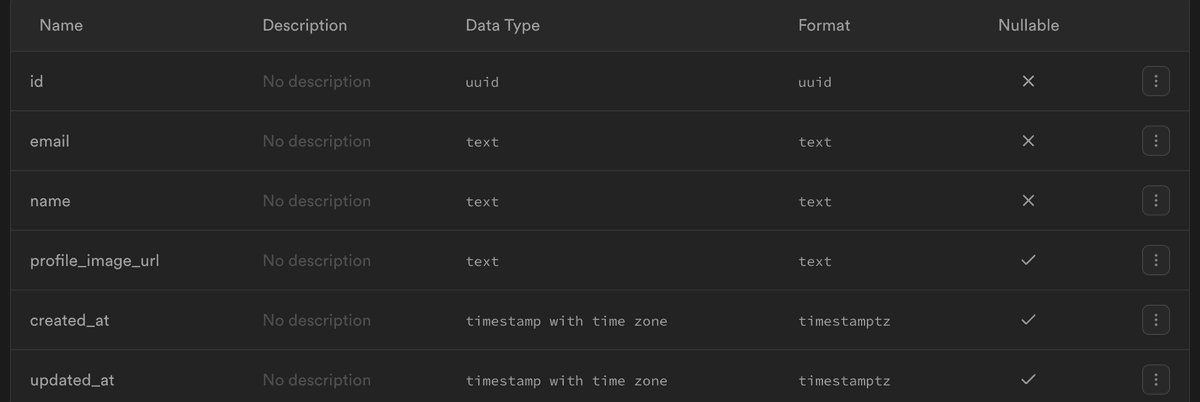Open the three-dot menu for id column

point(1155,81)
